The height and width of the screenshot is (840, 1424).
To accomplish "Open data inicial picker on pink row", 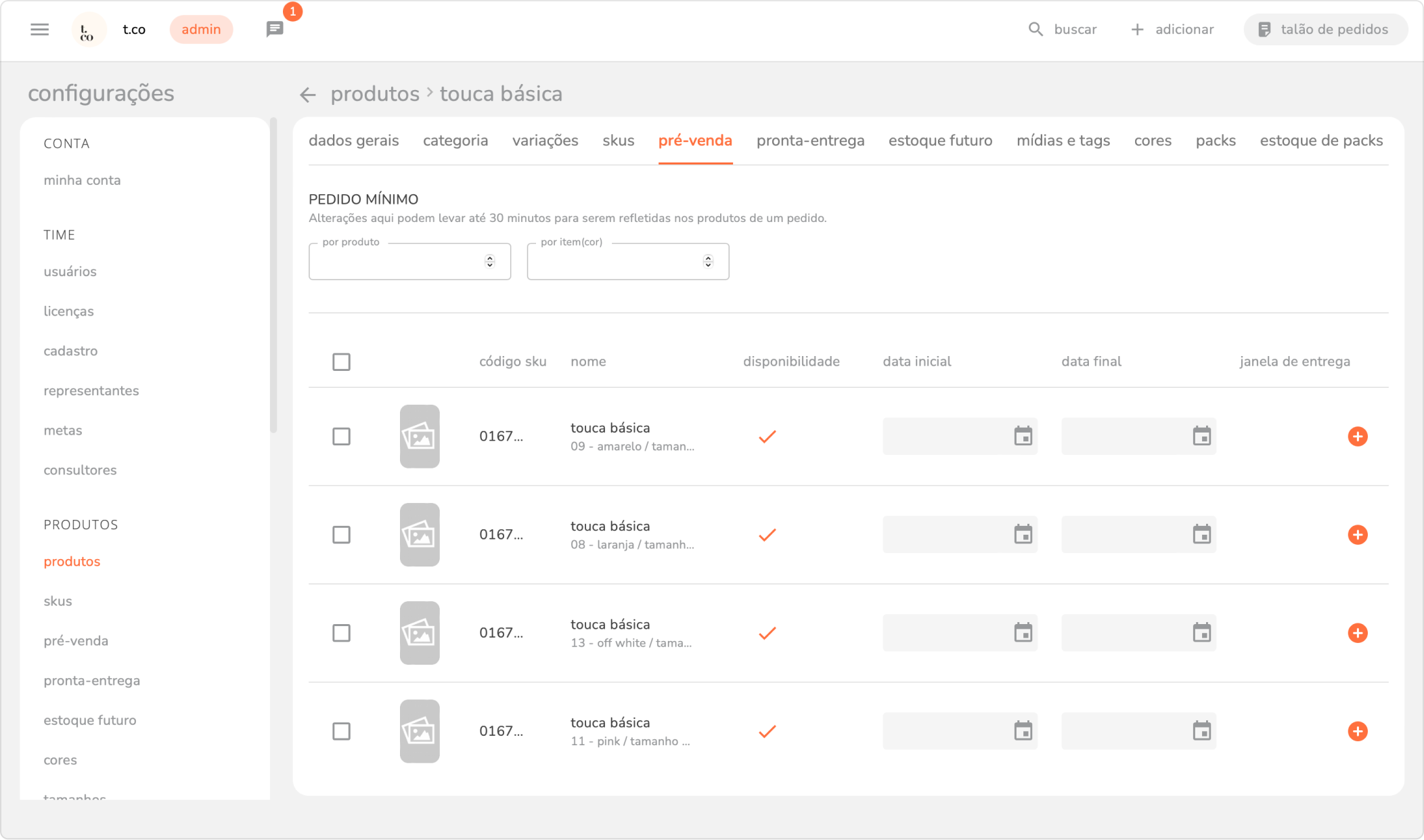I will (x=1023, y=731).
